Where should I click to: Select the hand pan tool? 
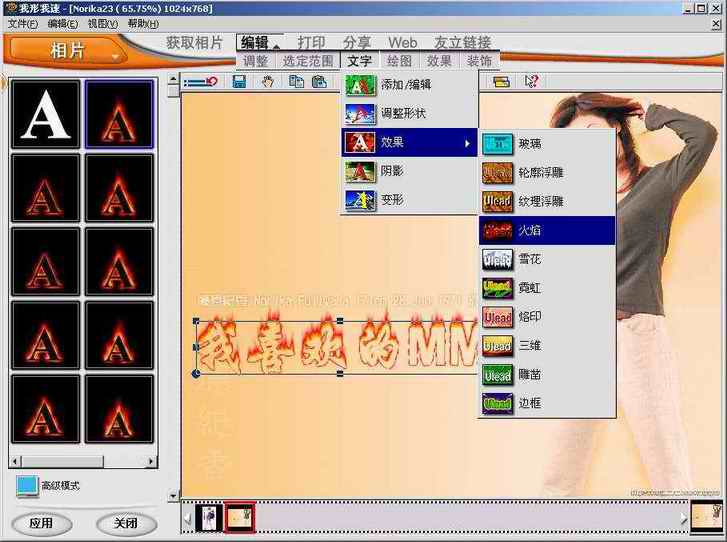[x=268, y=82]
